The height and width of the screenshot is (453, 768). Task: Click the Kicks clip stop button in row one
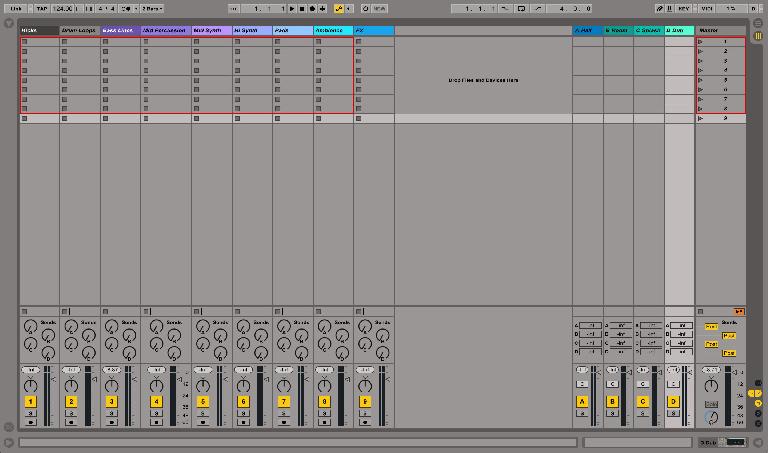click(24, 42)
